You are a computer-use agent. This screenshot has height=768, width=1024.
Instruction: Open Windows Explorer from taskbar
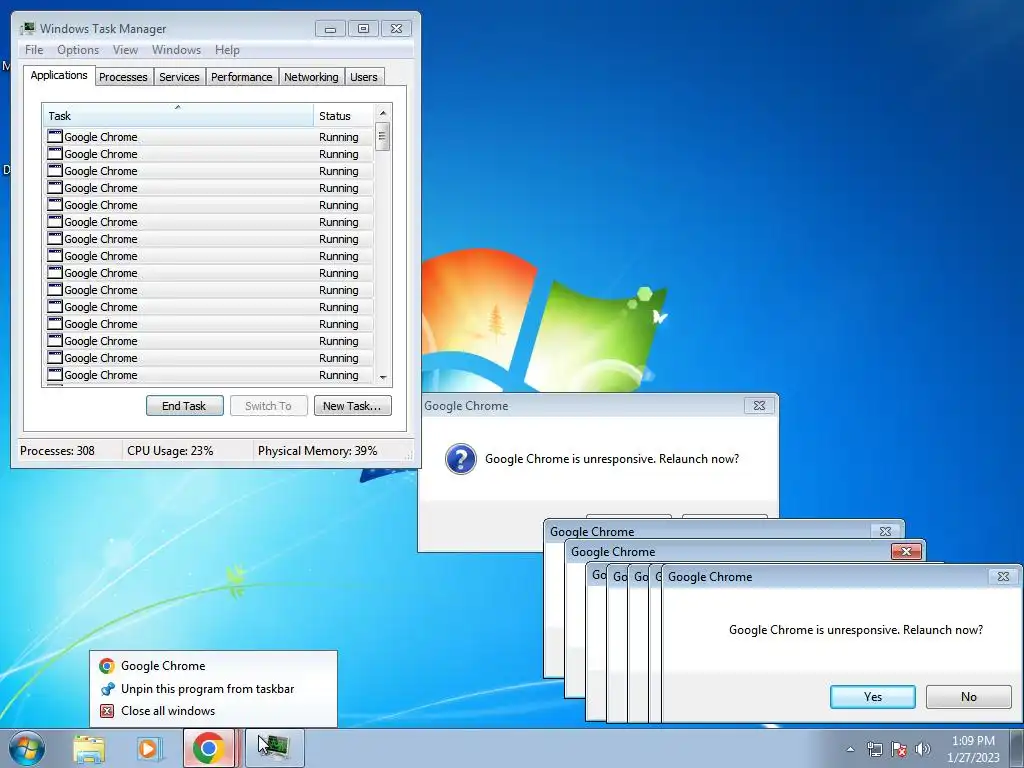pyautogui.click(x=89, y=748)
